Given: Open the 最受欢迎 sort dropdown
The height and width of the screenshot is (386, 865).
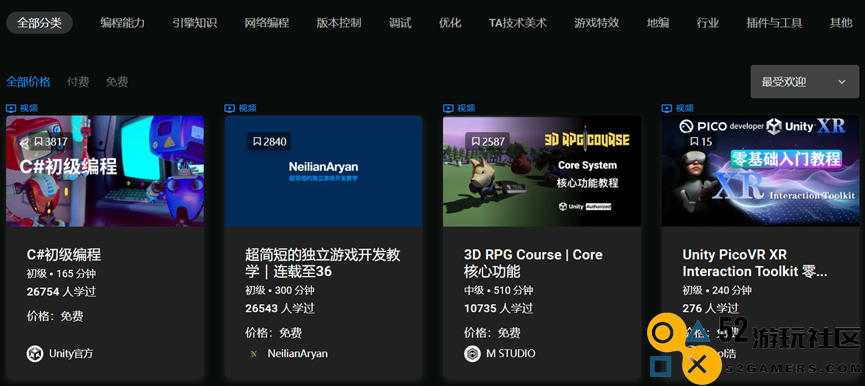Looking at the screenshot, I should [804, 82].
